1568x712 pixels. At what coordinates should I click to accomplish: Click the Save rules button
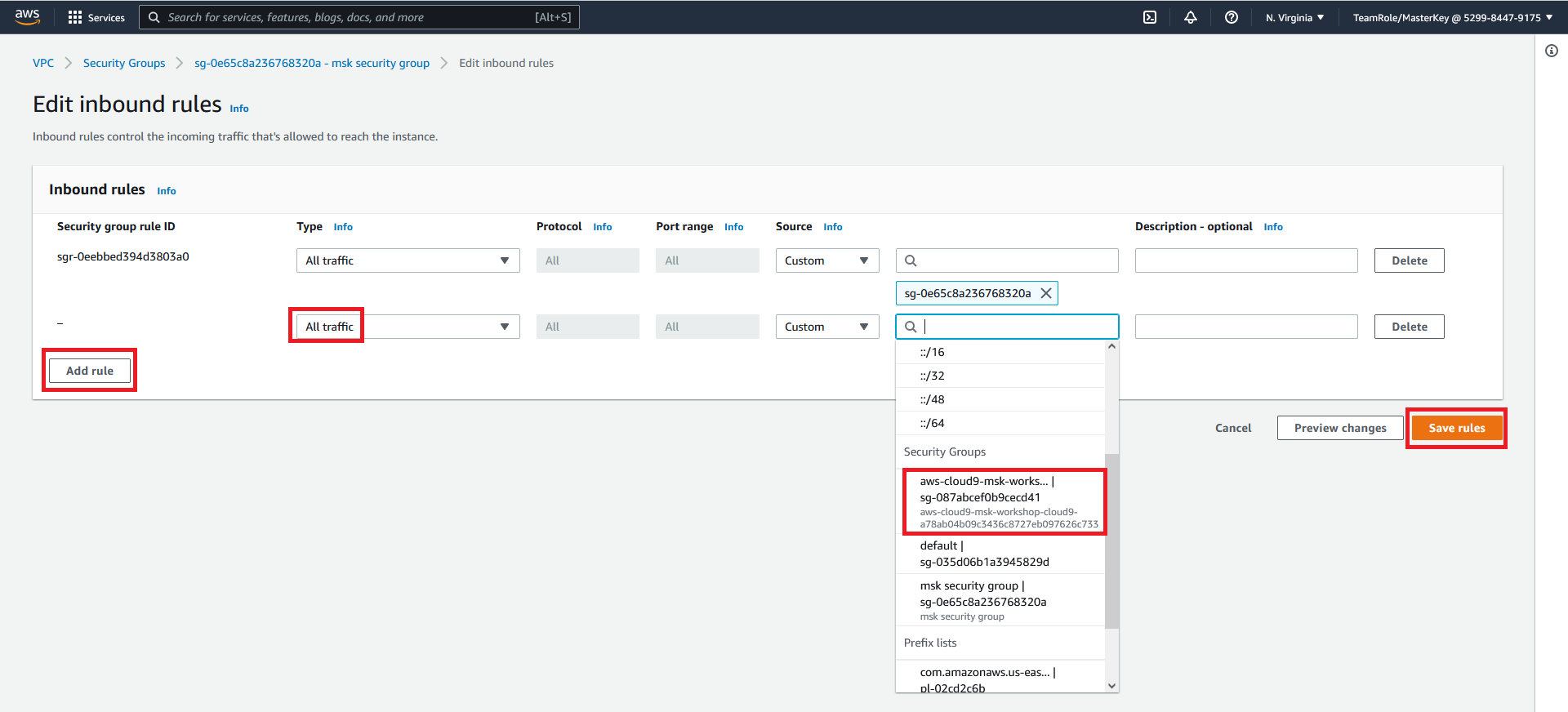[1457, 428]
